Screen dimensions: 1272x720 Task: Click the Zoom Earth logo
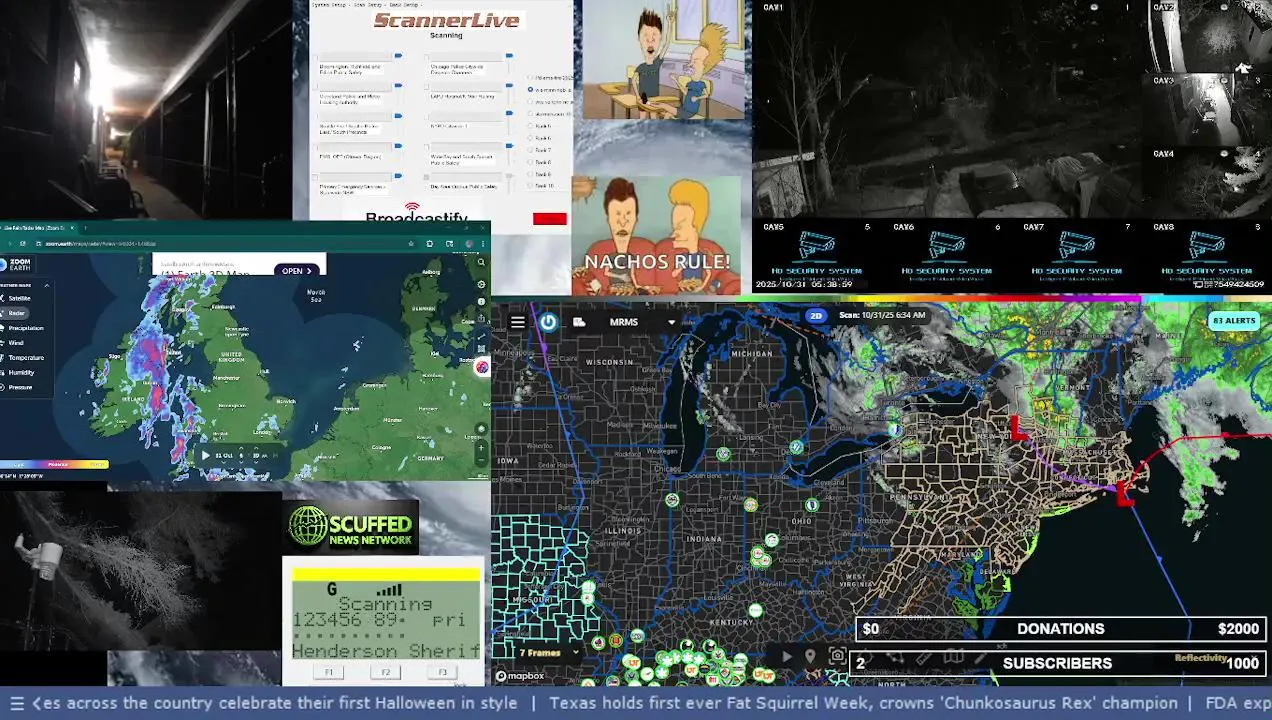pos(16,264)
